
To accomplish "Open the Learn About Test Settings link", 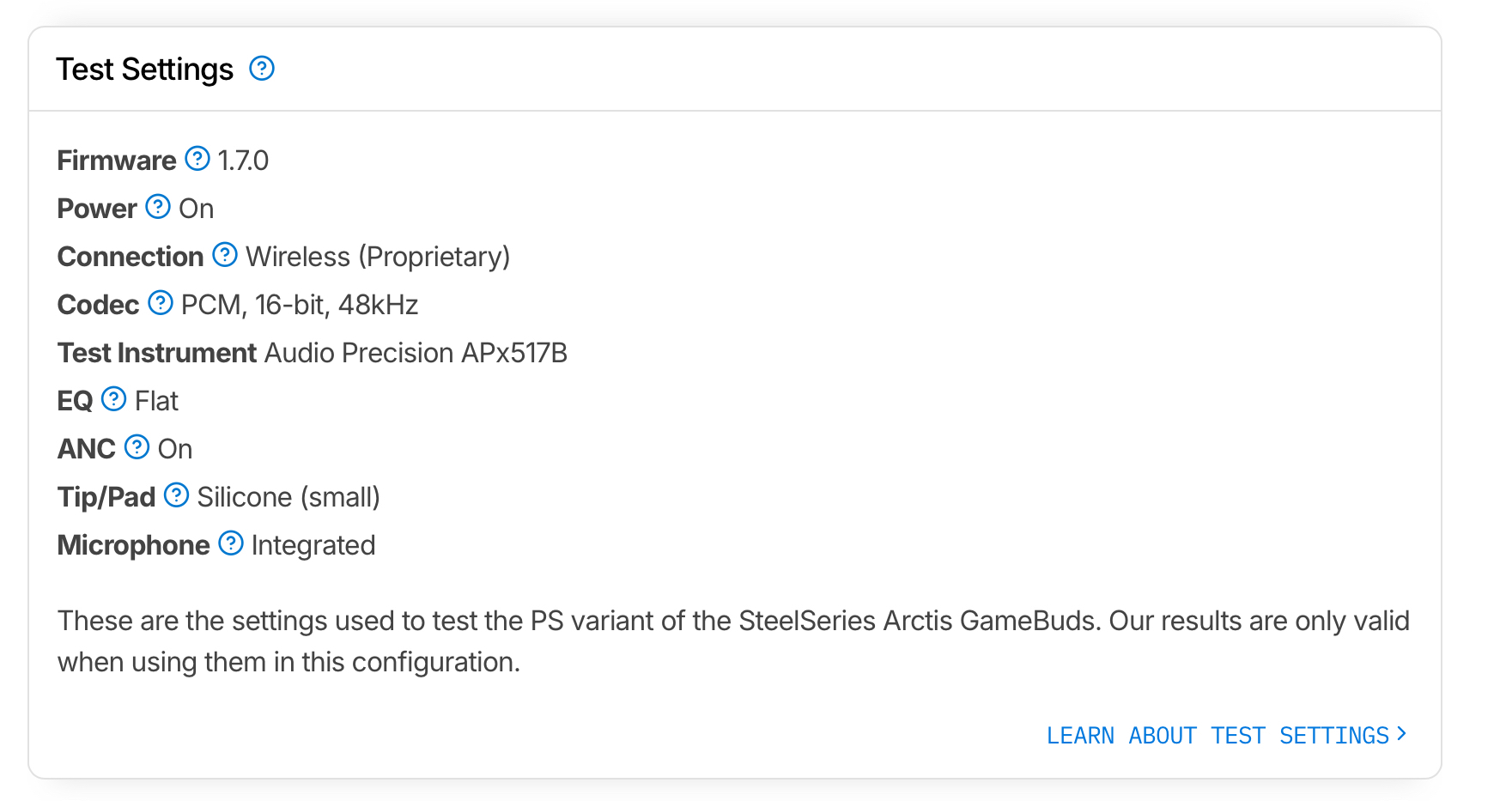I will pyautogui.click(x=1217, y=736).
